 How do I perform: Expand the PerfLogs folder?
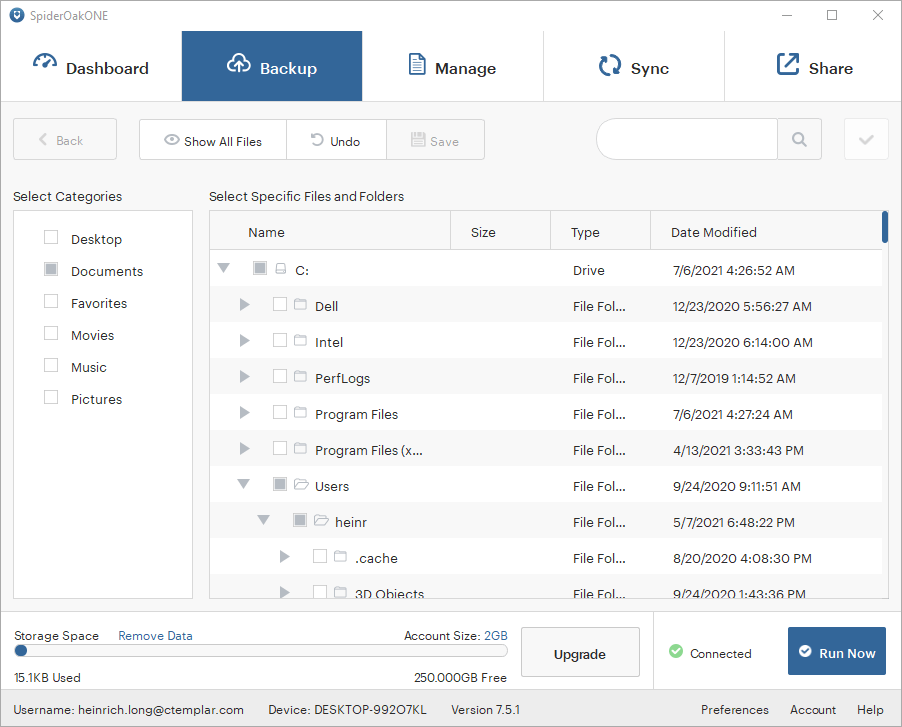pyautogui.click(x=244, y=376)
